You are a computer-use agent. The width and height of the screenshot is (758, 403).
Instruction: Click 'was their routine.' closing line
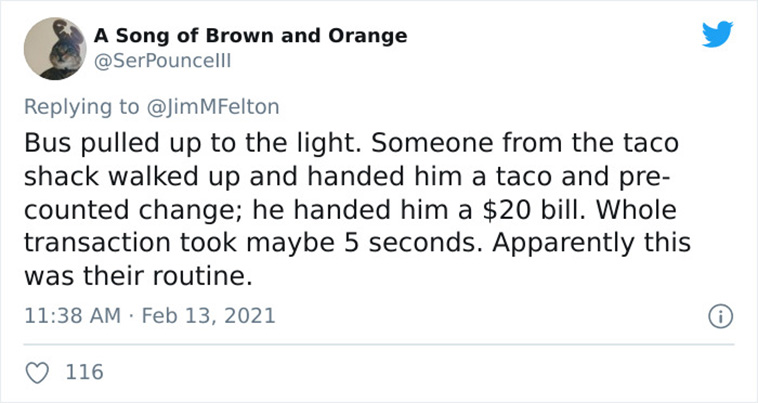138,276
